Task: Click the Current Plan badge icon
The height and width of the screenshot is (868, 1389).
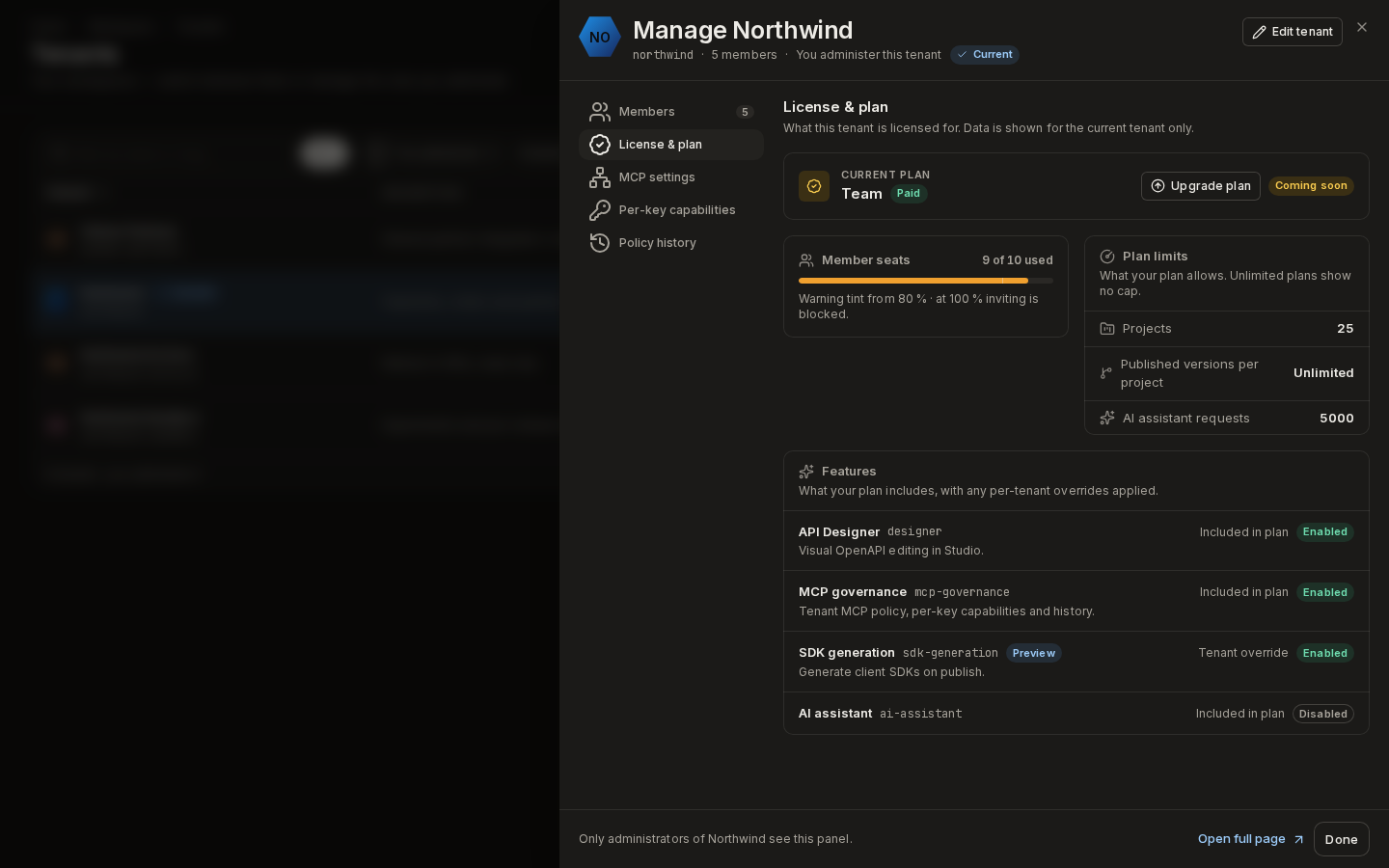Action: (x=814, y=186)
